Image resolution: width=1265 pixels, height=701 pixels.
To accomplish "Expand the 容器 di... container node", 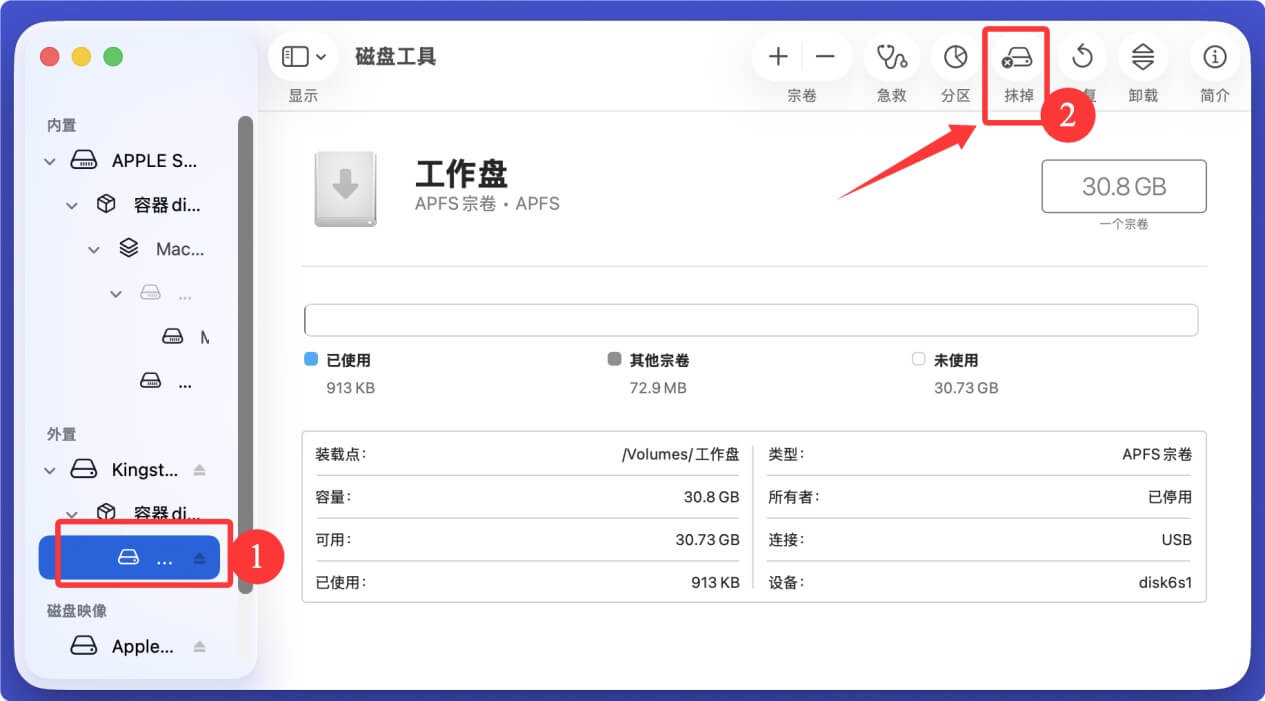I will click(x=71, y=203).
